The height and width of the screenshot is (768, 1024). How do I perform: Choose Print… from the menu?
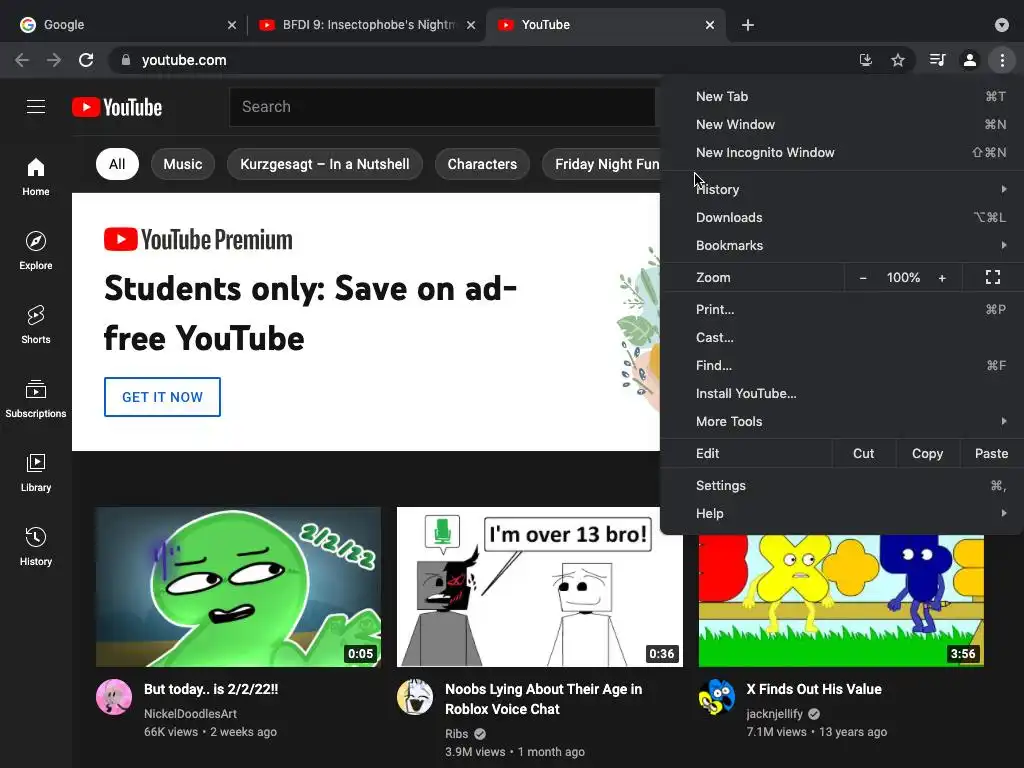pyautogui.click(x=841, y=309)
